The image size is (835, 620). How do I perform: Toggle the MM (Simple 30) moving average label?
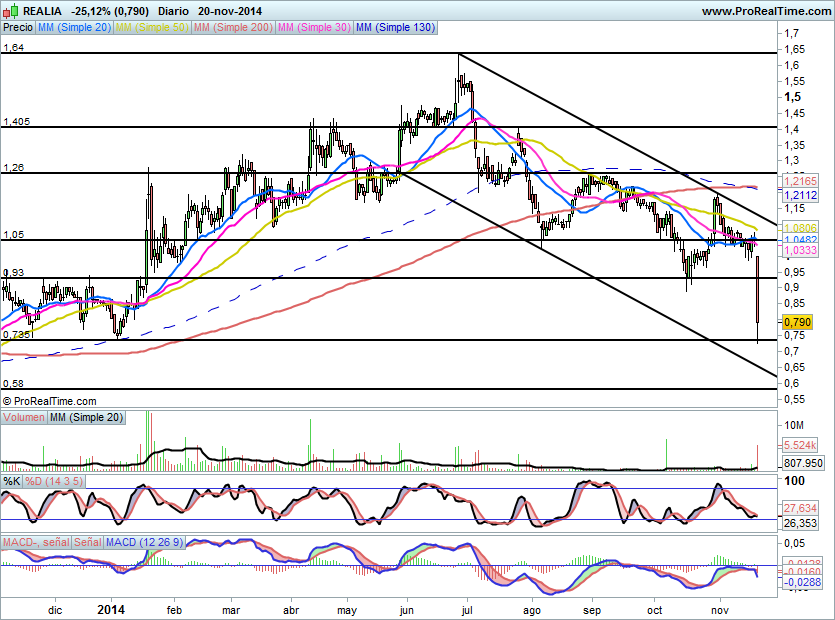[314, 29]
